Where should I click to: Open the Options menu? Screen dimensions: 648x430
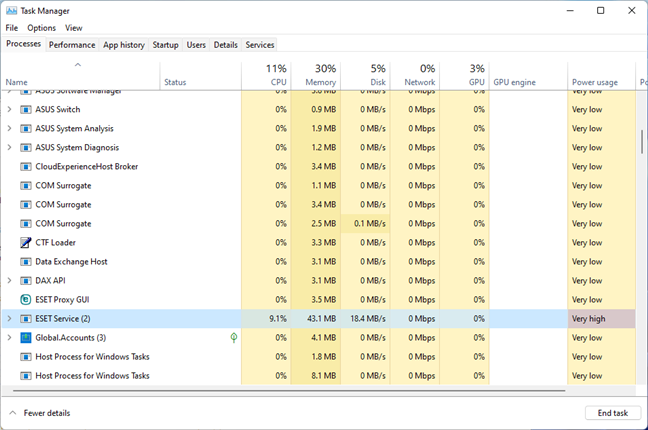[41, 28]
